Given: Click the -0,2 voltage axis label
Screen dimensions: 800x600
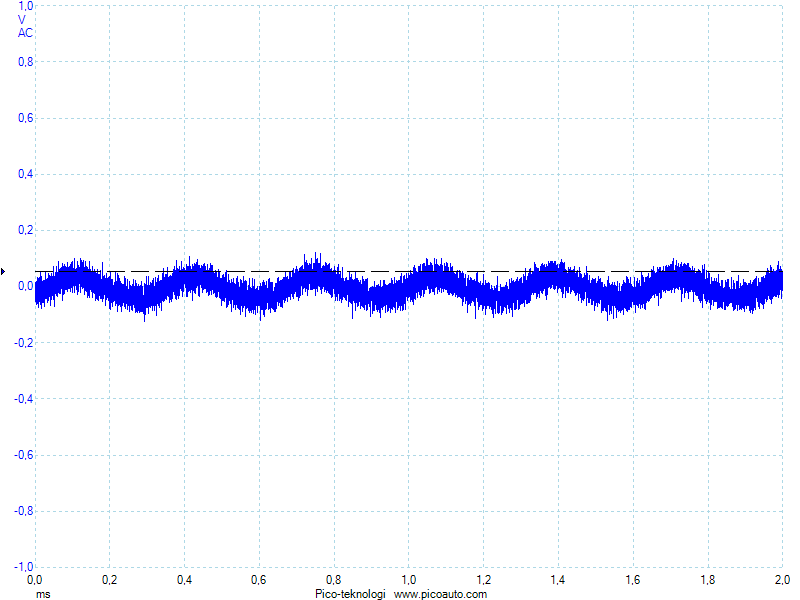Looking at the screenshot, I should pos(24,342).
